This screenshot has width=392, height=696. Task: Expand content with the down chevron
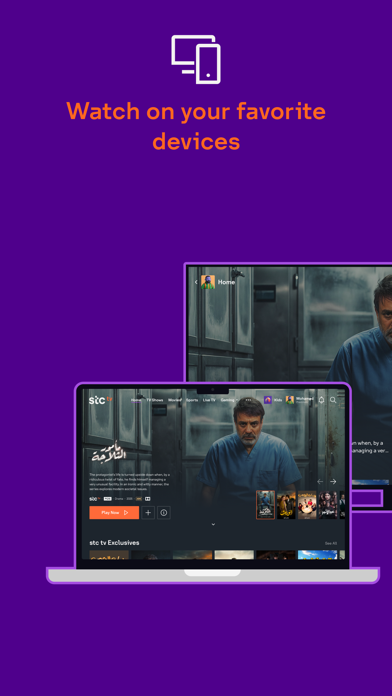click(213, 524)
